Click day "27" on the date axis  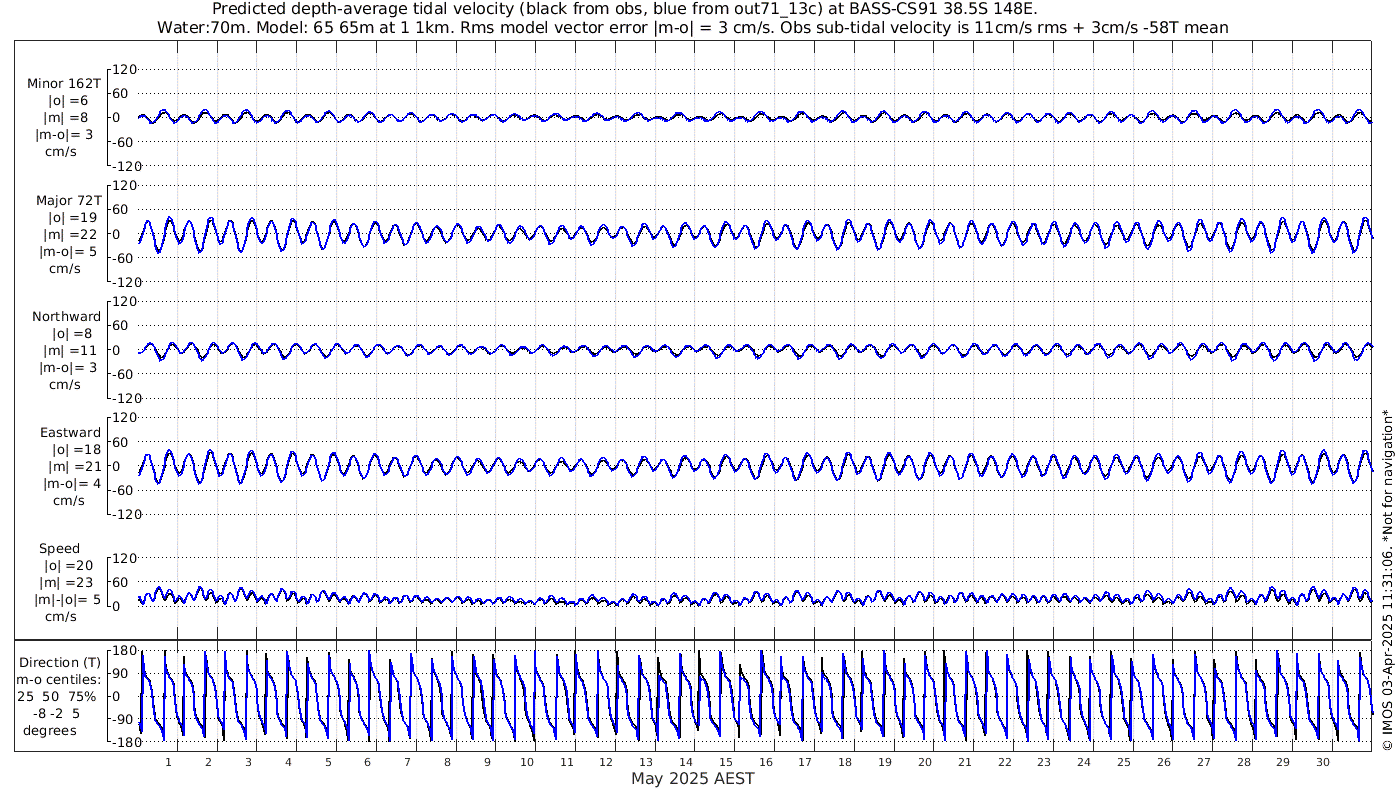click(1203, 762)
